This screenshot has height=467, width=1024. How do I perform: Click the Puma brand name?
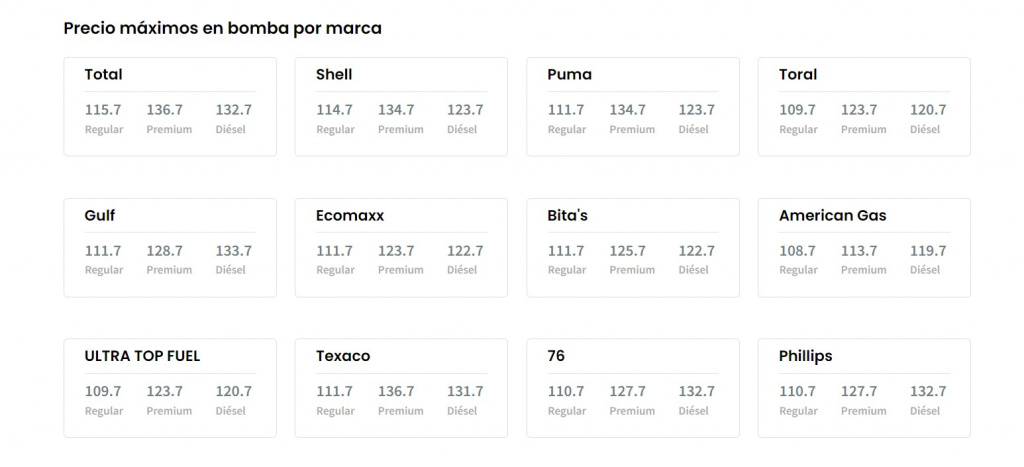569,74
